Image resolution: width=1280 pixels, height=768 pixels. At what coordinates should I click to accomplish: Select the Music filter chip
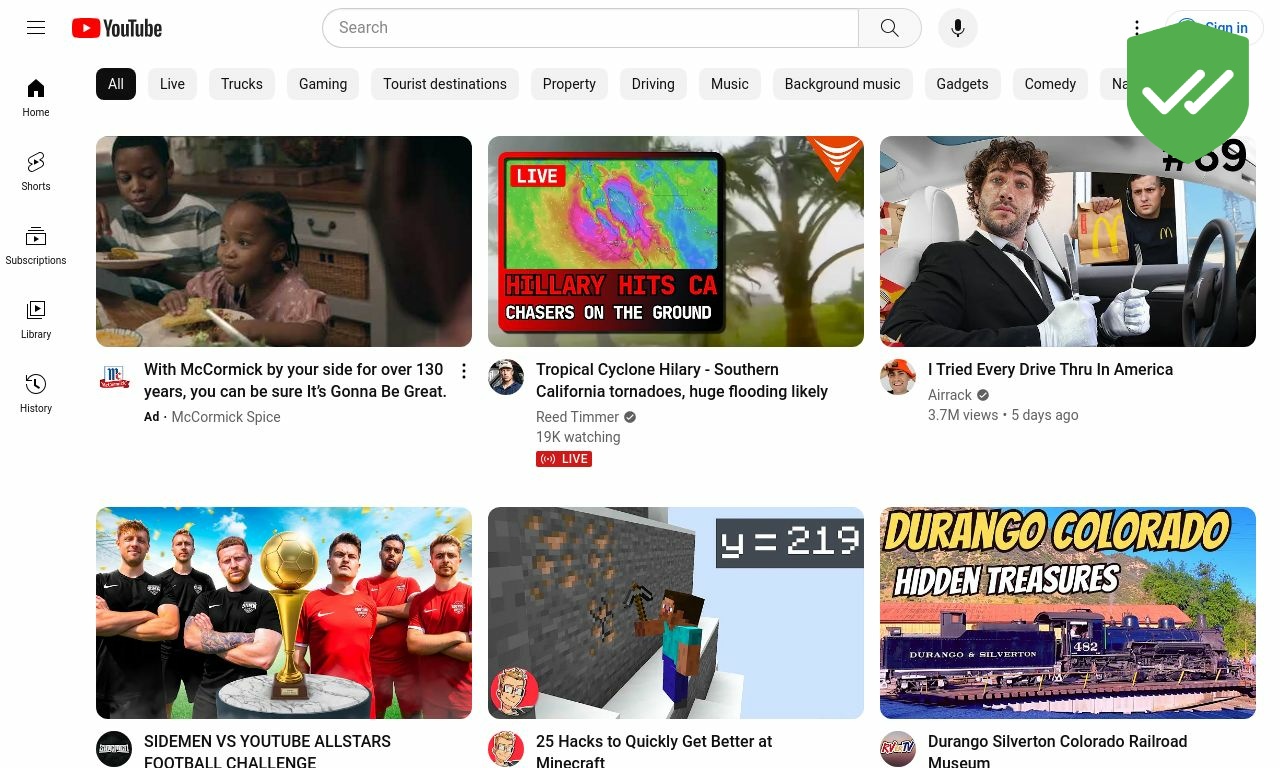click(x=730, y=84)
